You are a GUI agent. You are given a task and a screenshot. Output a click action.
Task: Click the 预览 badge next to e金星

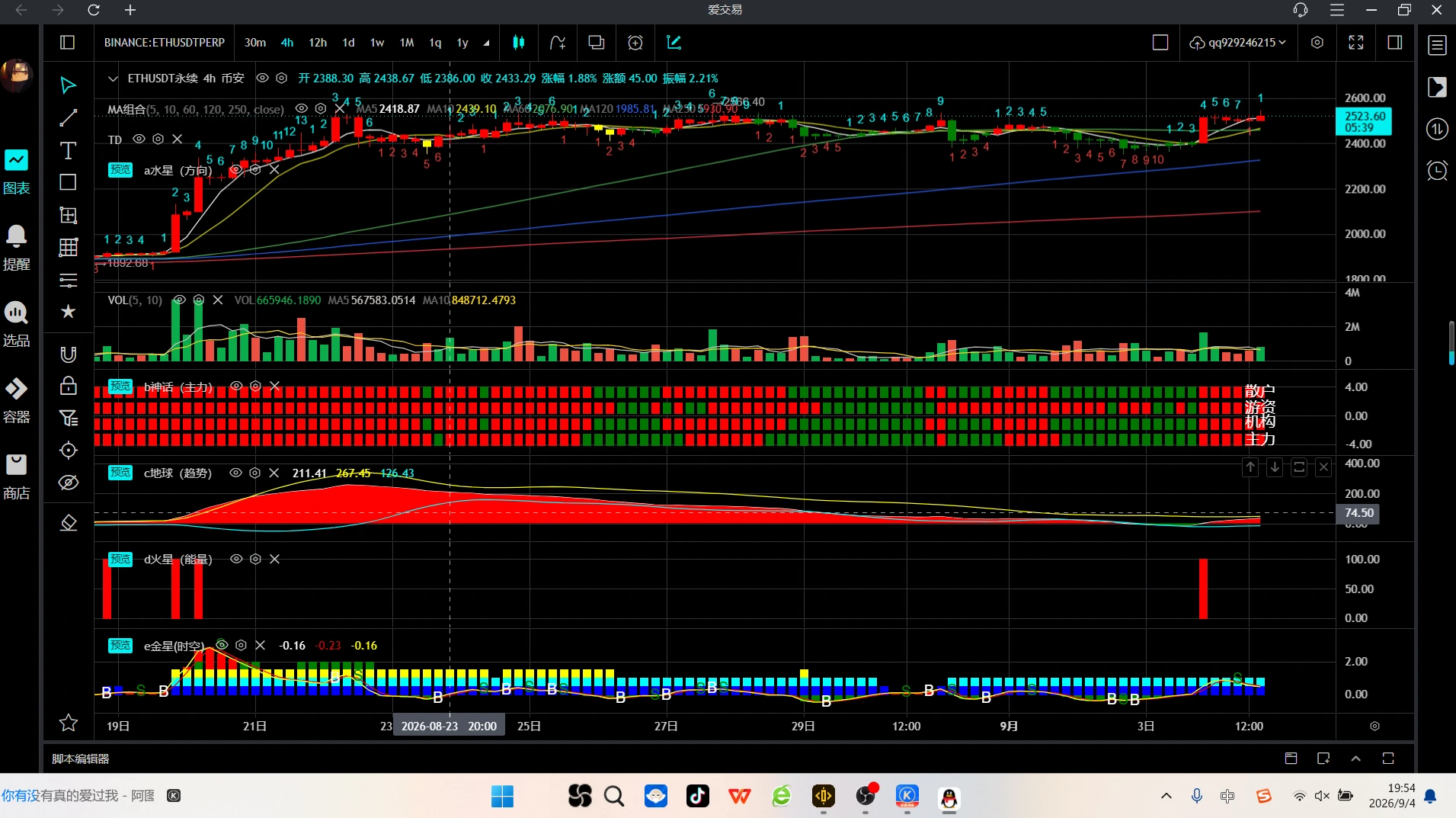120,645
